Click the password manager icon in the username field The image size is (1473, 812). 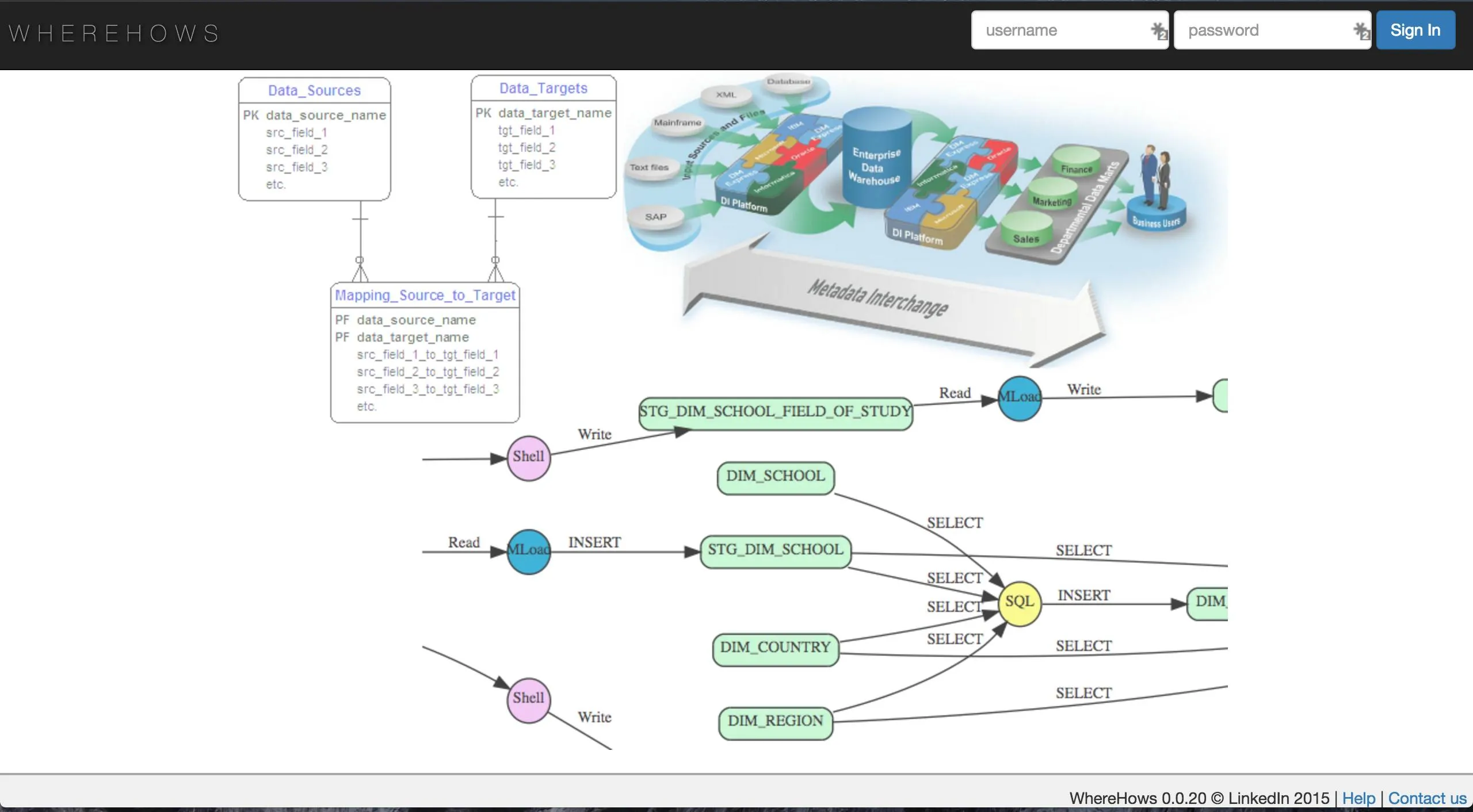[x=1158, y=30]
